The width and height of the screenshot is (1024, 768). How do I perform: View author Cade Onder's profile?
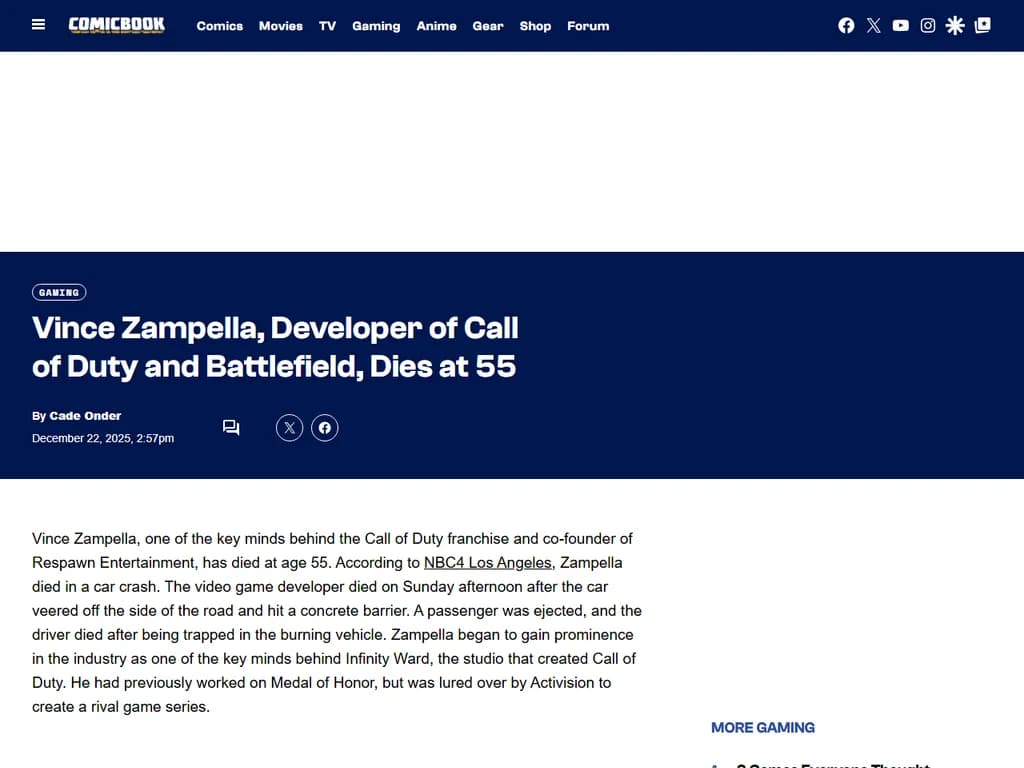pos(85,416)
